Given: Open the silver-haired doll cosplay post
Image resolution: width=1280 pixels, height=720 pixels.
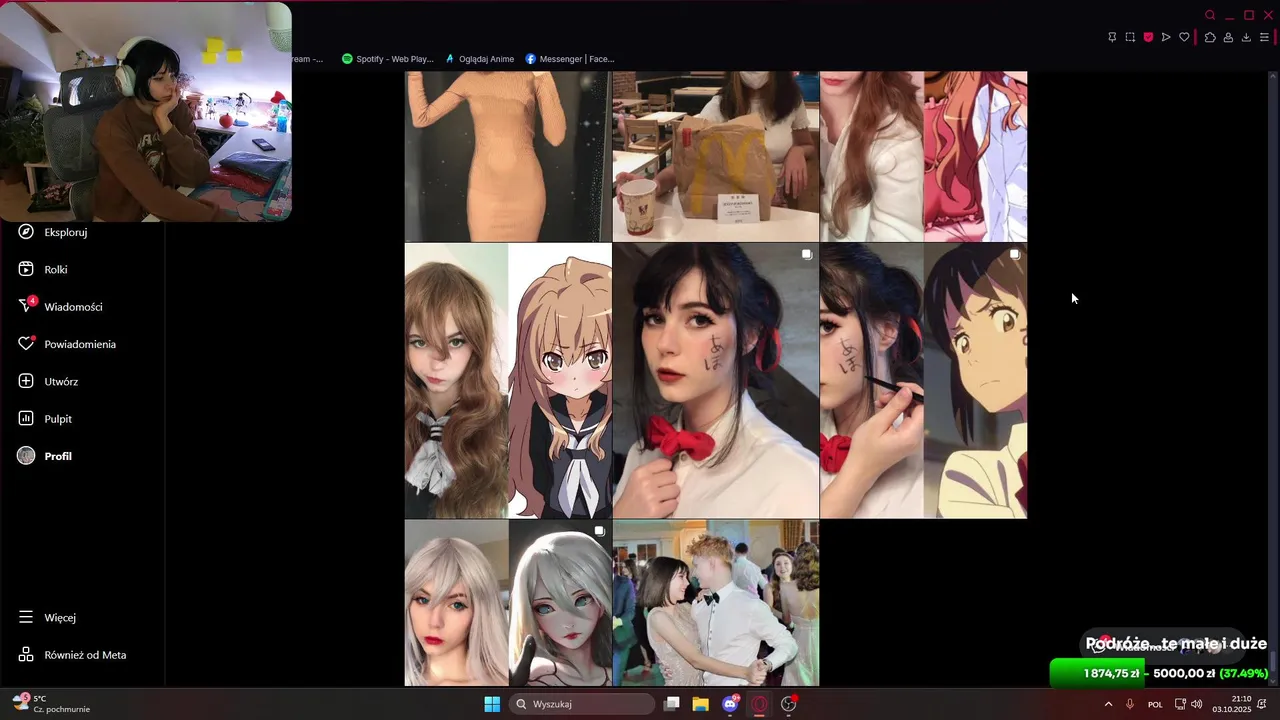Looking at the screenshot, I should pos(507,603).
